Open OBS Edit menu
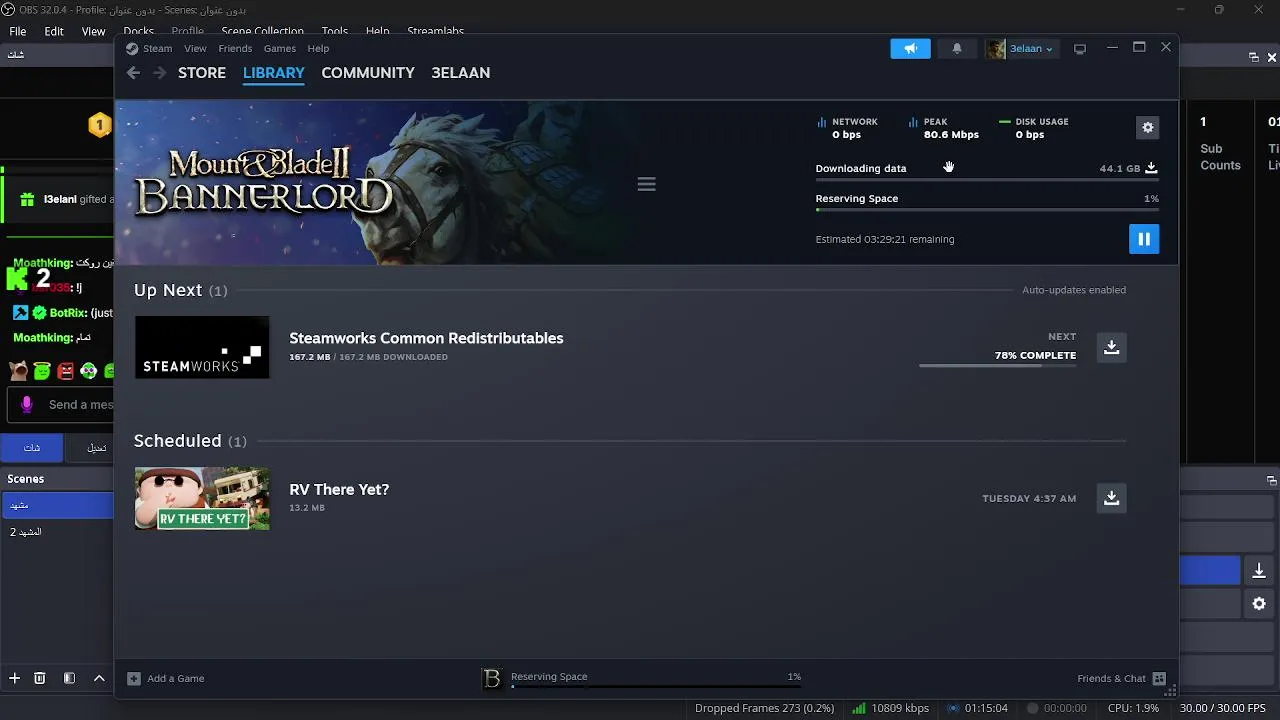The width and height of the screenshot is (1280, 720). 54,31
